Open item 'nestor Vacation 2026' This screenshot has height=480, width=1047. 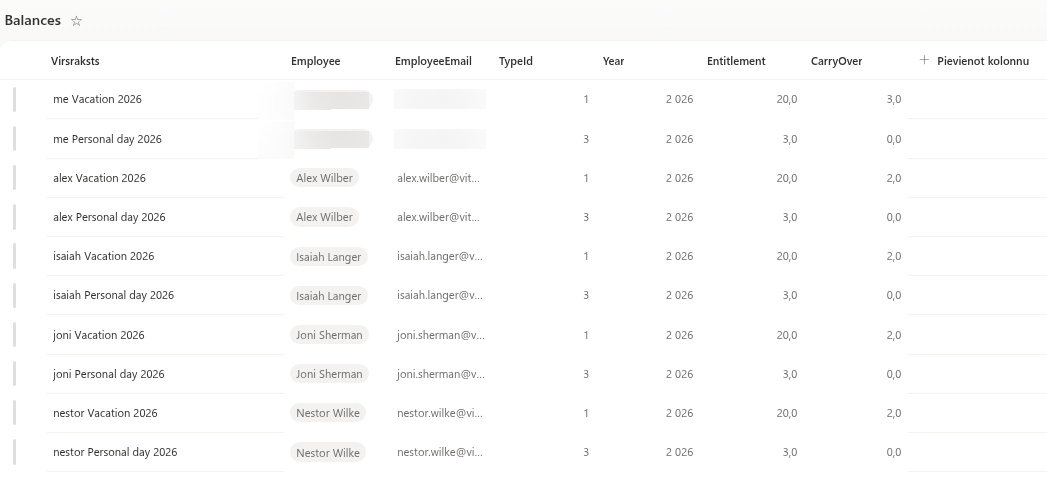pyautogui.click(x=106, y=413)
